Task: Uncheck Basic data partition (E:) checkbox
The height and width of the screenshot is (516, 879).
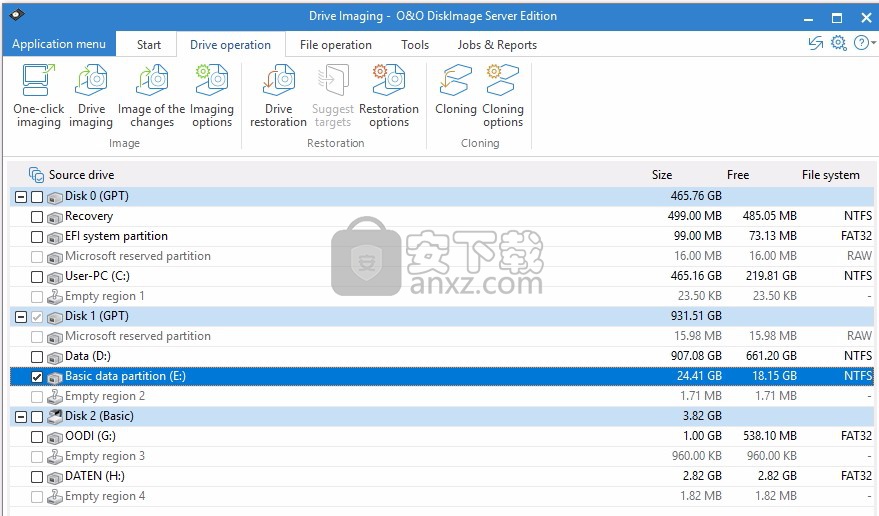Action: click(x=37, y=377)
